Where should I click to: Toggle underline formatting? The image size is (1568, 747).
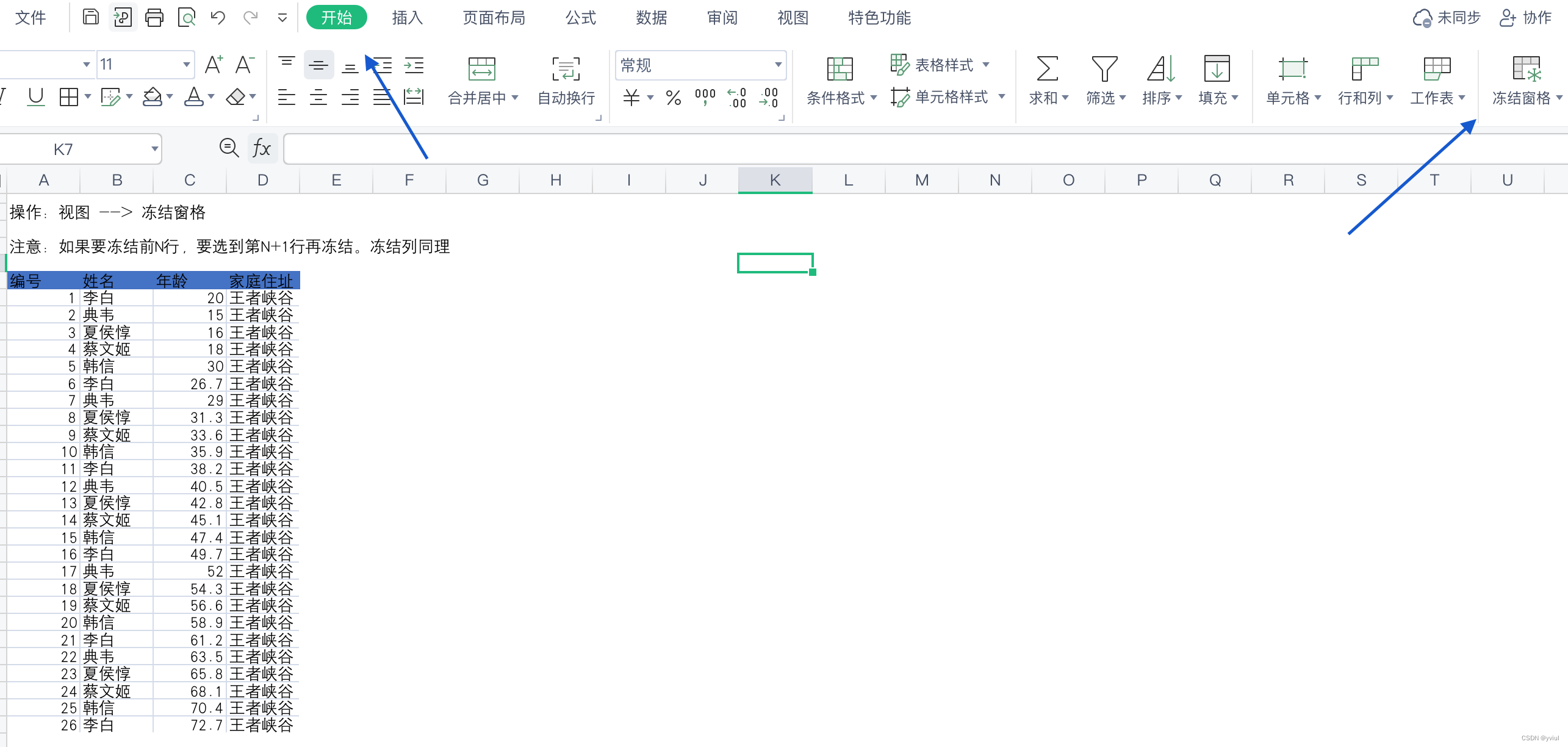click(36, 97)
